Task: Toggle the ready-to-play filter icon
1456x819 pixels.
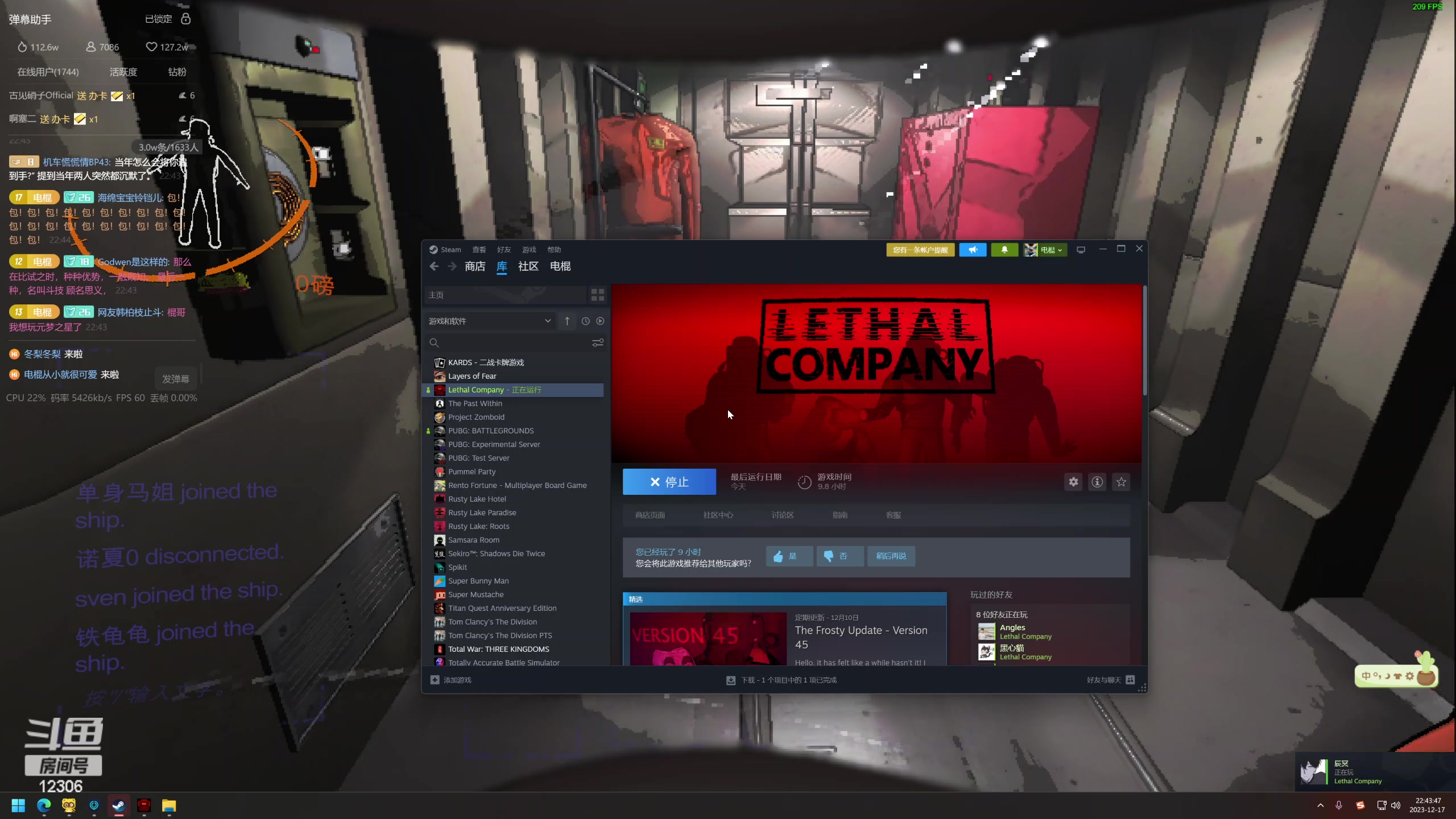Action: (x=600, y=321)
